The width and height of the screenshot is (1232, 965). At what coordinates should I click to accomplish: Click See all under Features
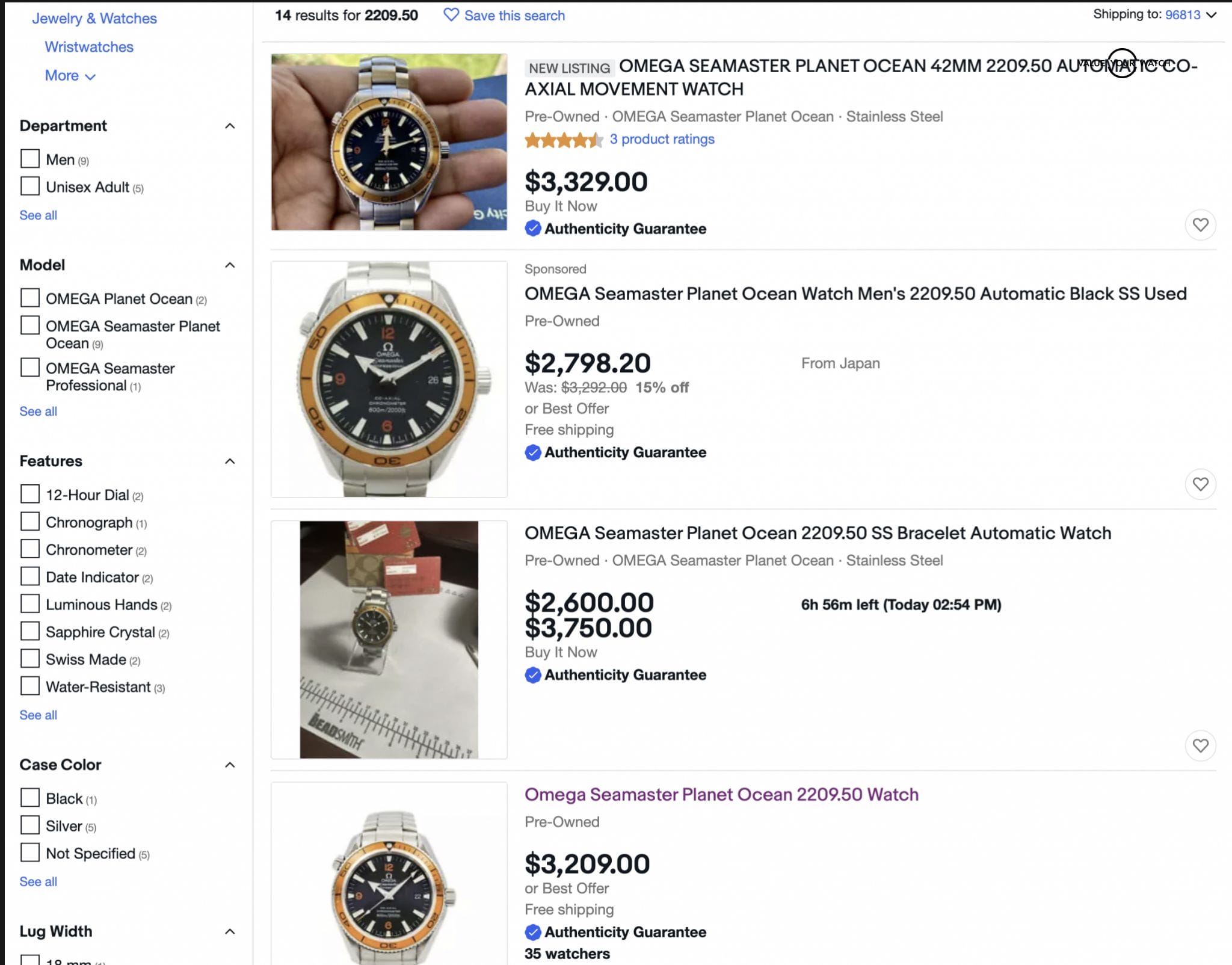coord(37,715)
